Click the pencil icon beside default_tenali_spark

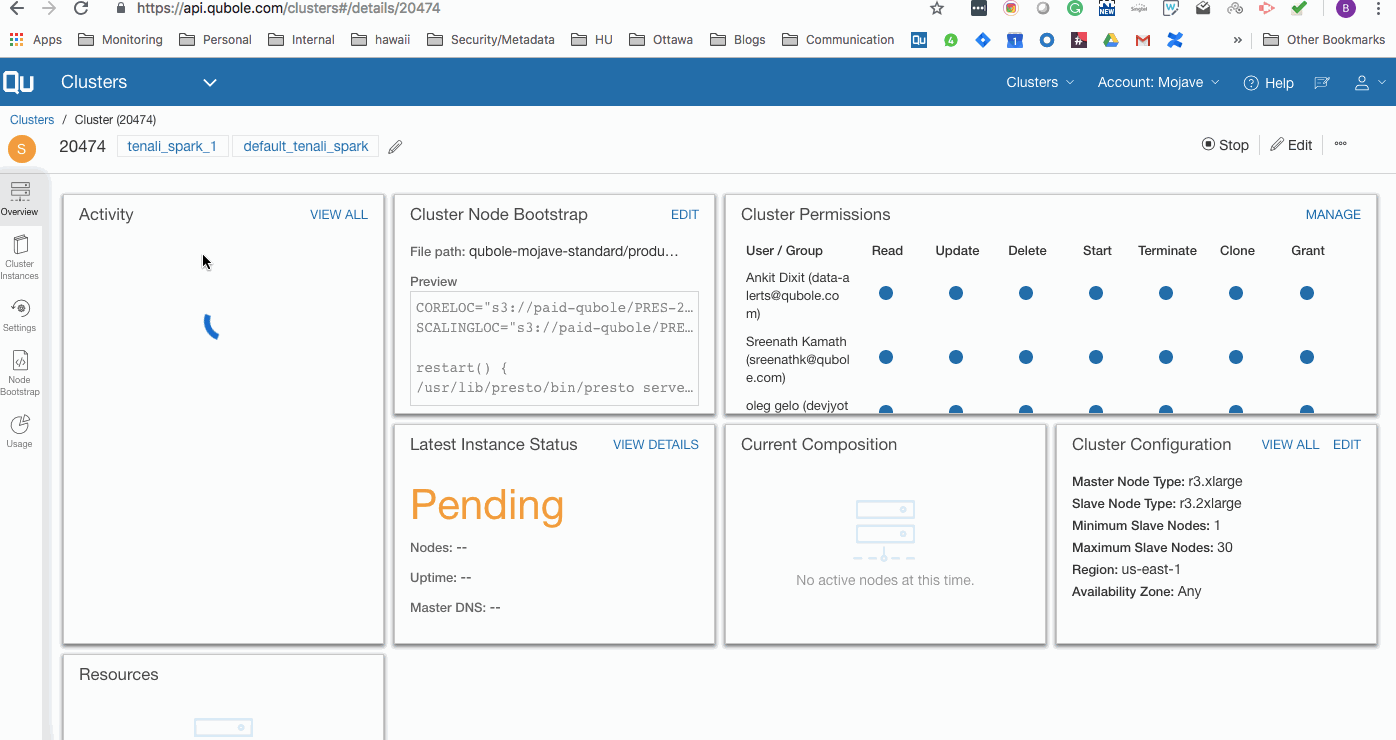click(395, 147)
